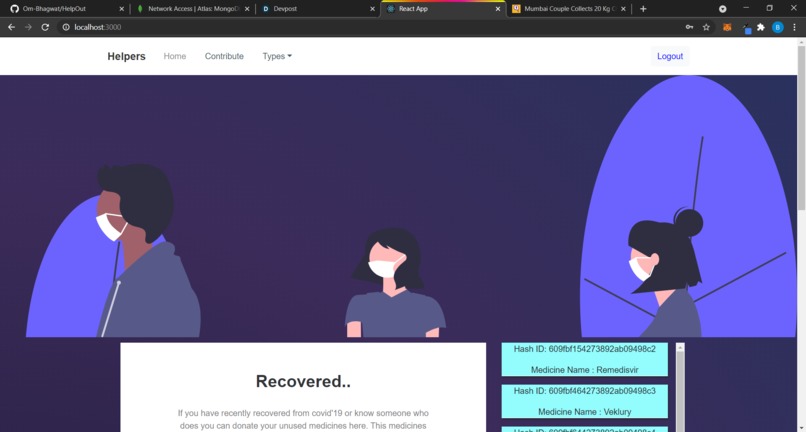This screenshot has height=432, width=806.
Task: Select the React App tab
Action: (443, 9)
